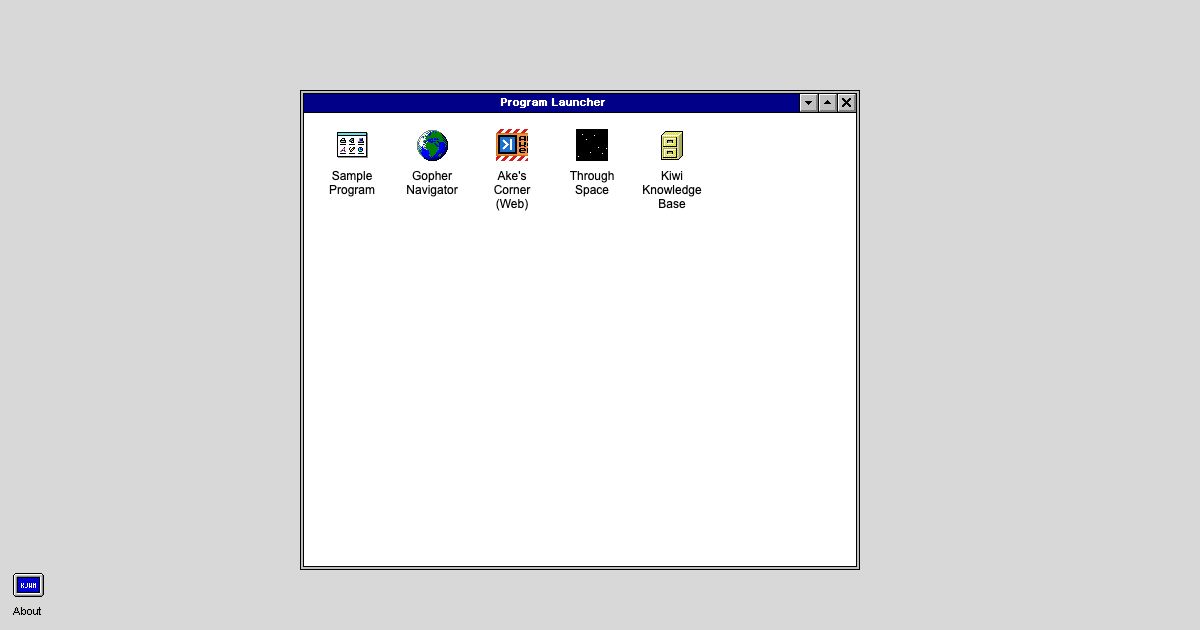The height and width of the screenshot is (630, 1200).
Task: Select the starfield icon labeled Through Space
Action: (x=592, y=144)
